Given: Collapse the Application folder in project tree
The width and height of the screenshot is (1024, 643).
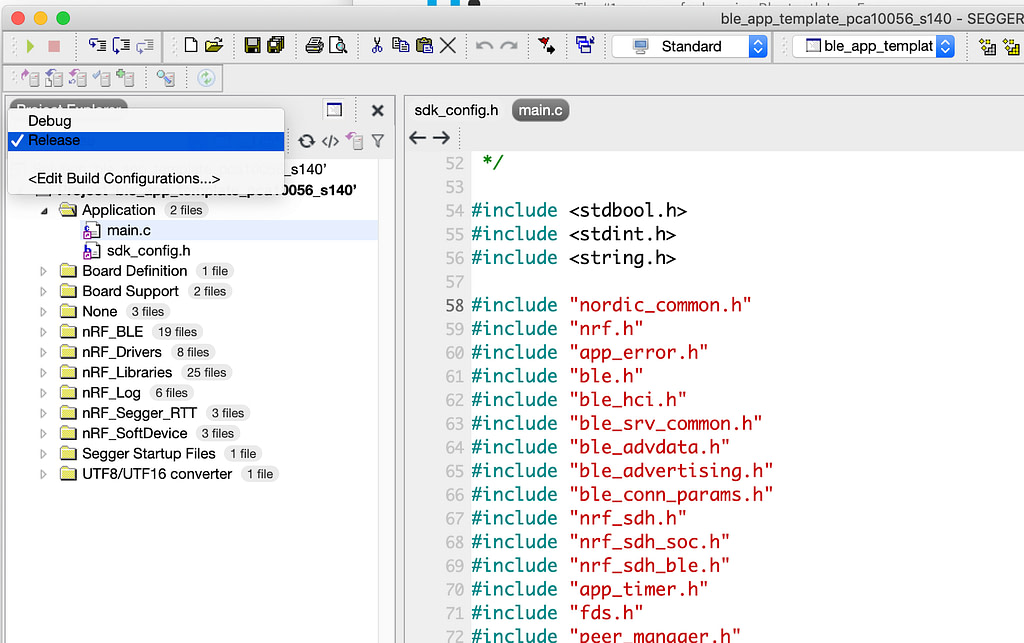Looking at the screenshot, I should (43, 211).
